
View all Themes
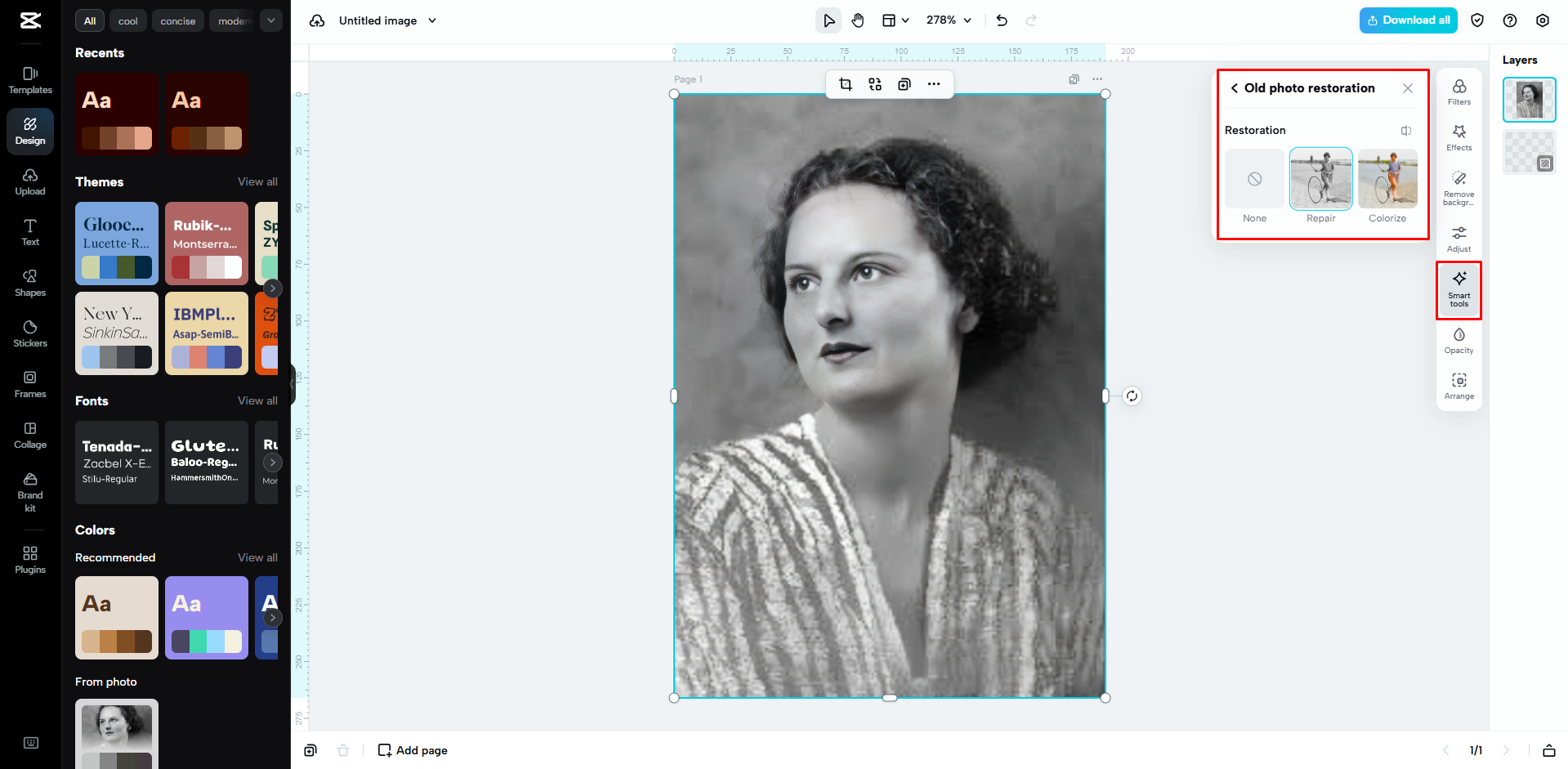(x=257, y=181)
